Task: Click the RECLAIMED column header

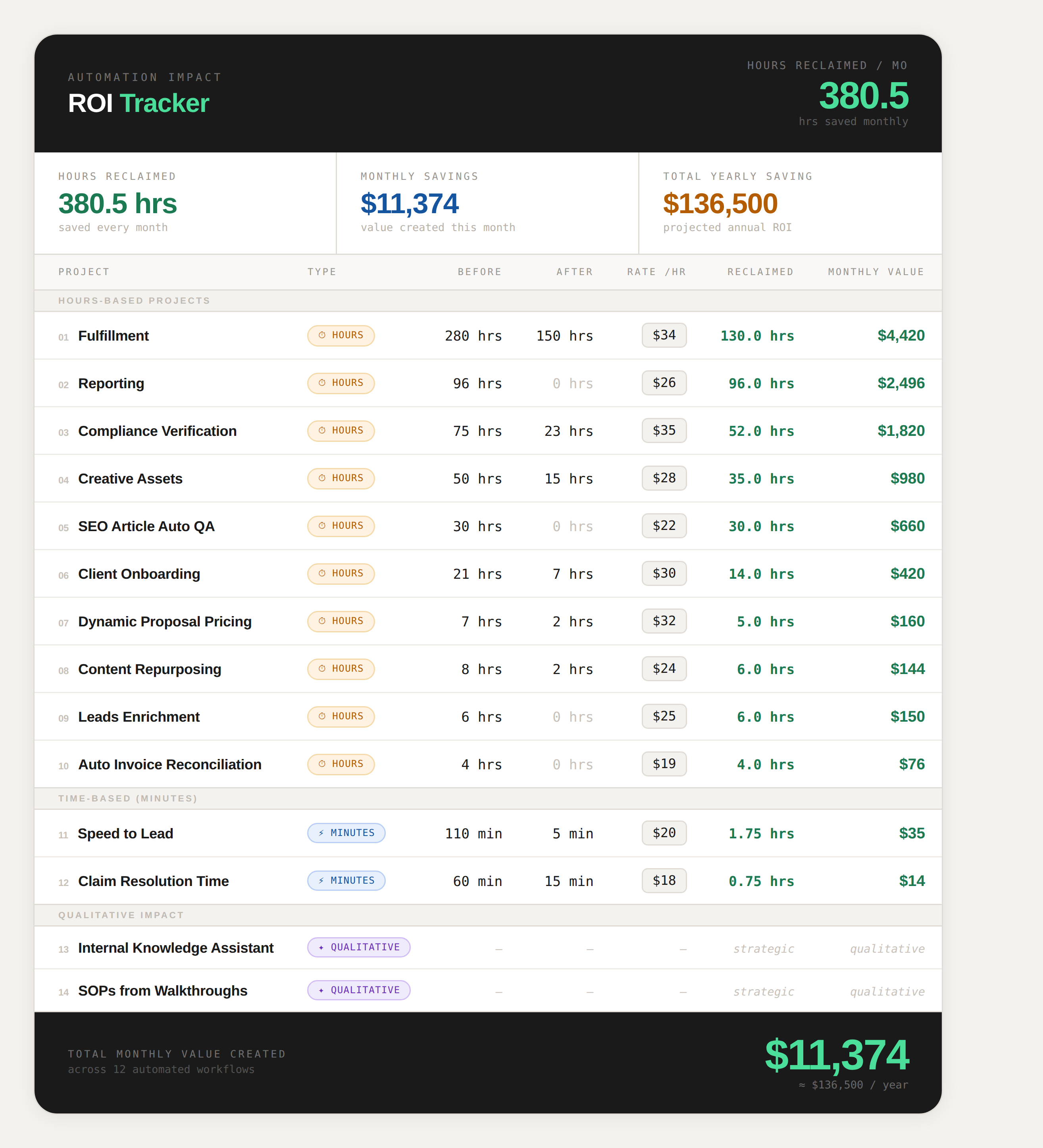Action: tap(760, 272)
